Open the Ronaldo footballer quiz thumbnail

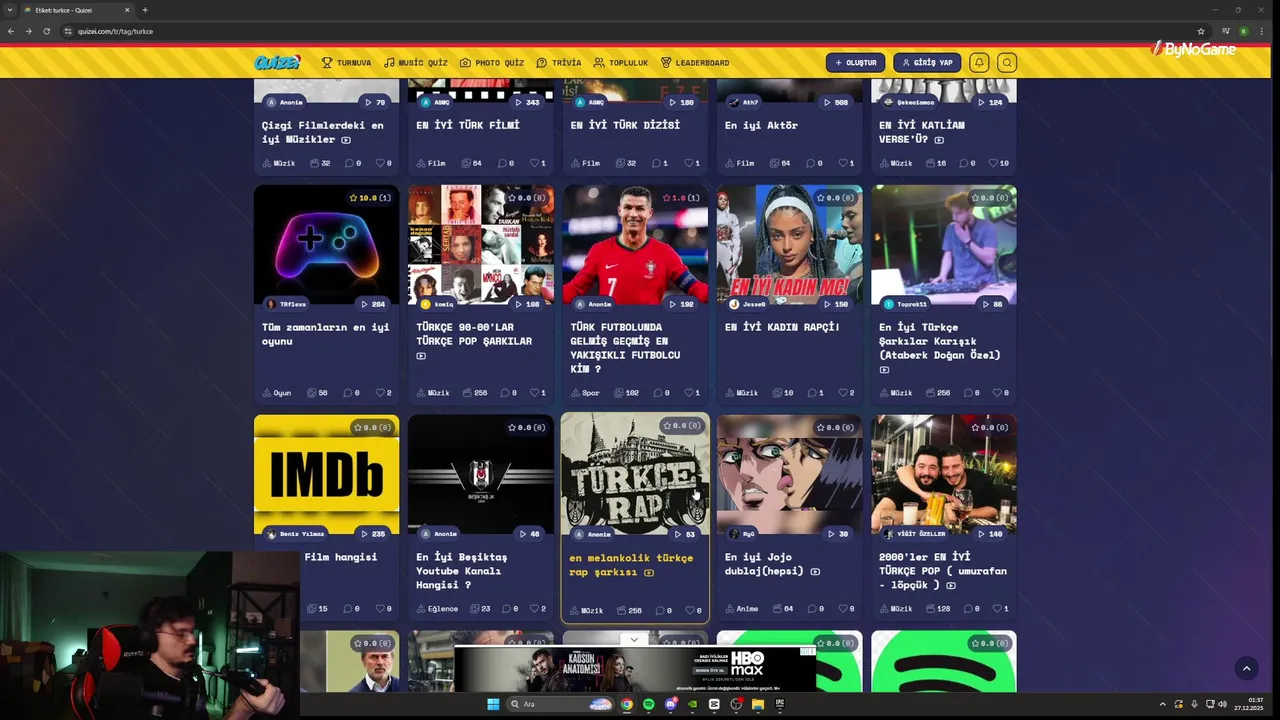coord(635,245)
